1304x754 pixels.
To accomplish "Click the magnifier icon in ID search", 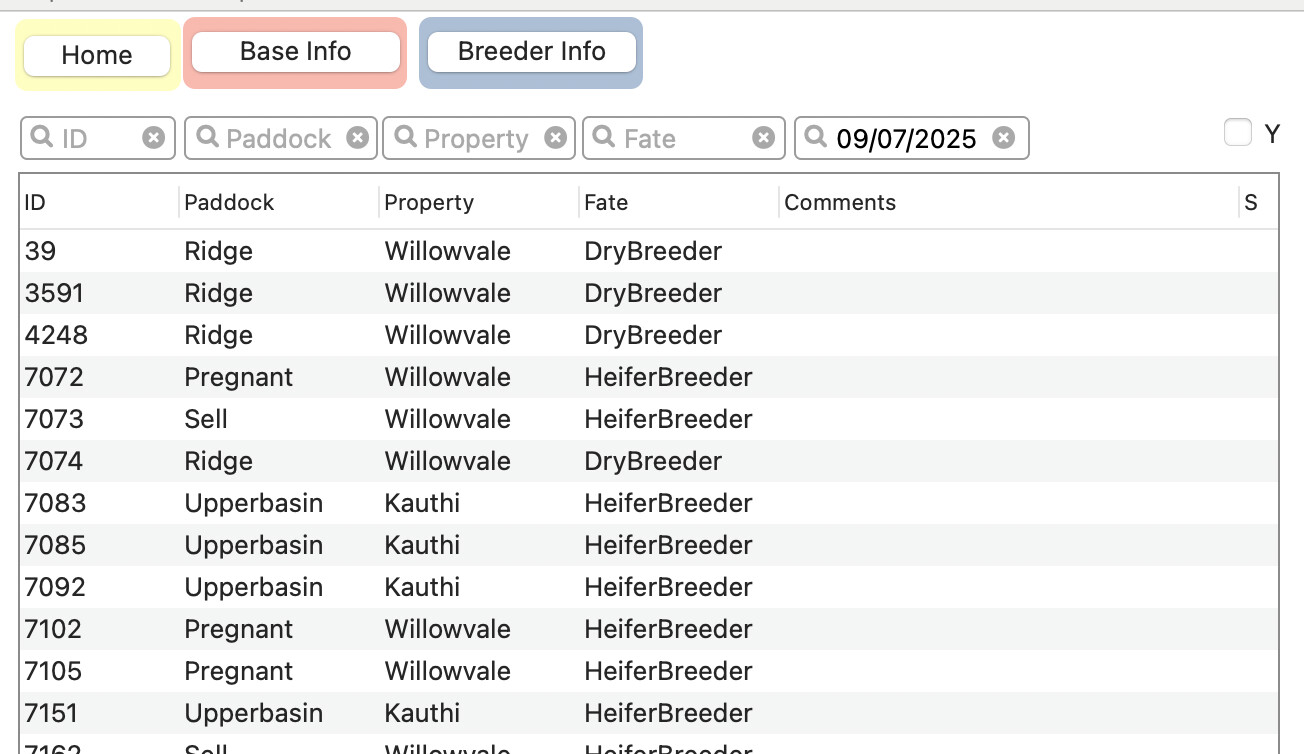I will point(42,137).
